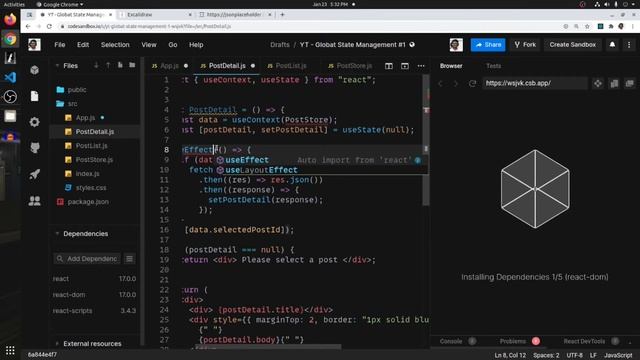This screenshot has width=640, height=360.
Task: Open the Console panel
Action: click(x=451, y=341)
